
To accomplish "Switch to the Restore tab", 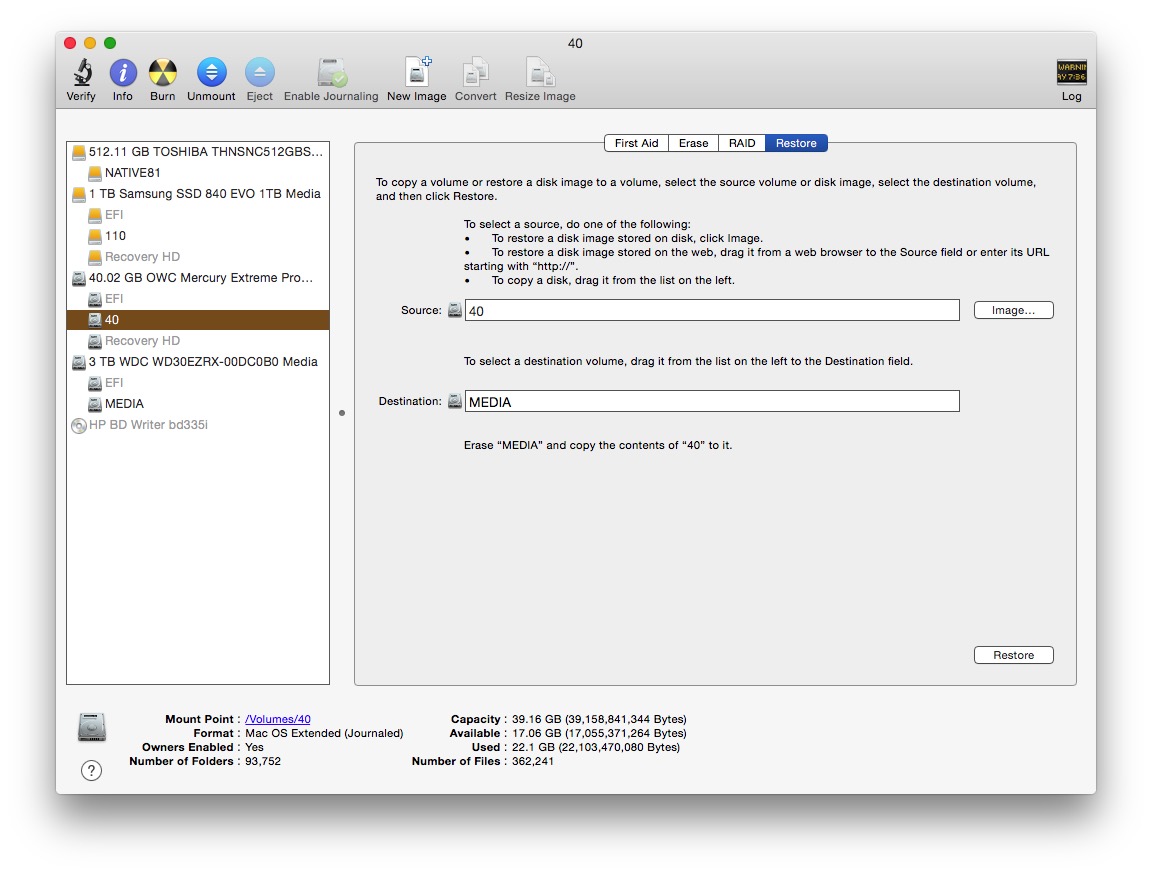I will pyautogui.click(x=796, y=143).
